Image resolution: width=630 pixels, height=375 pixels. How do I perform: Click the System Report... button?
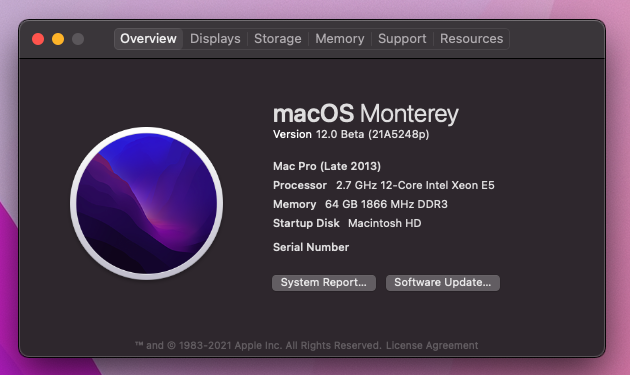point(324,283)
